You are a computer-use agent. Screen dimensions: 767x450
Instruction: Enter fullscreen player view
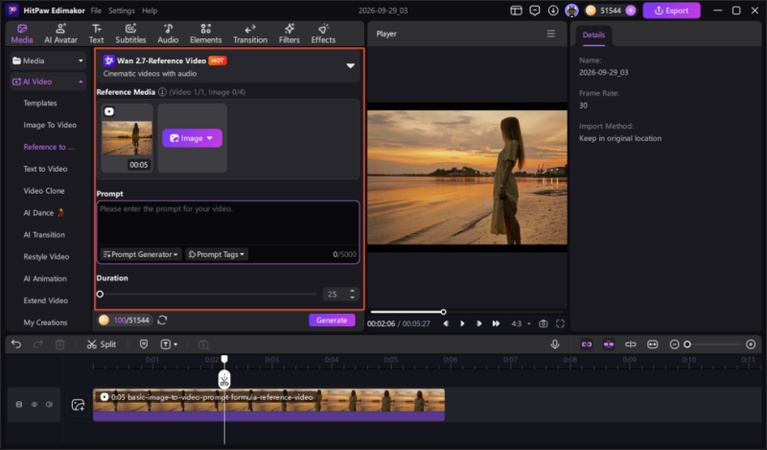[560, 324]
